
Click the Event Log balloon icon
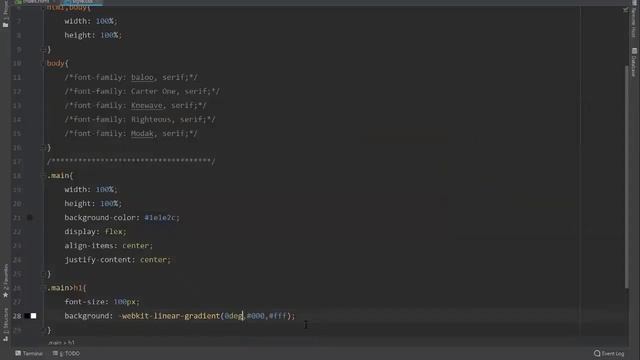[x=597, y=353]
